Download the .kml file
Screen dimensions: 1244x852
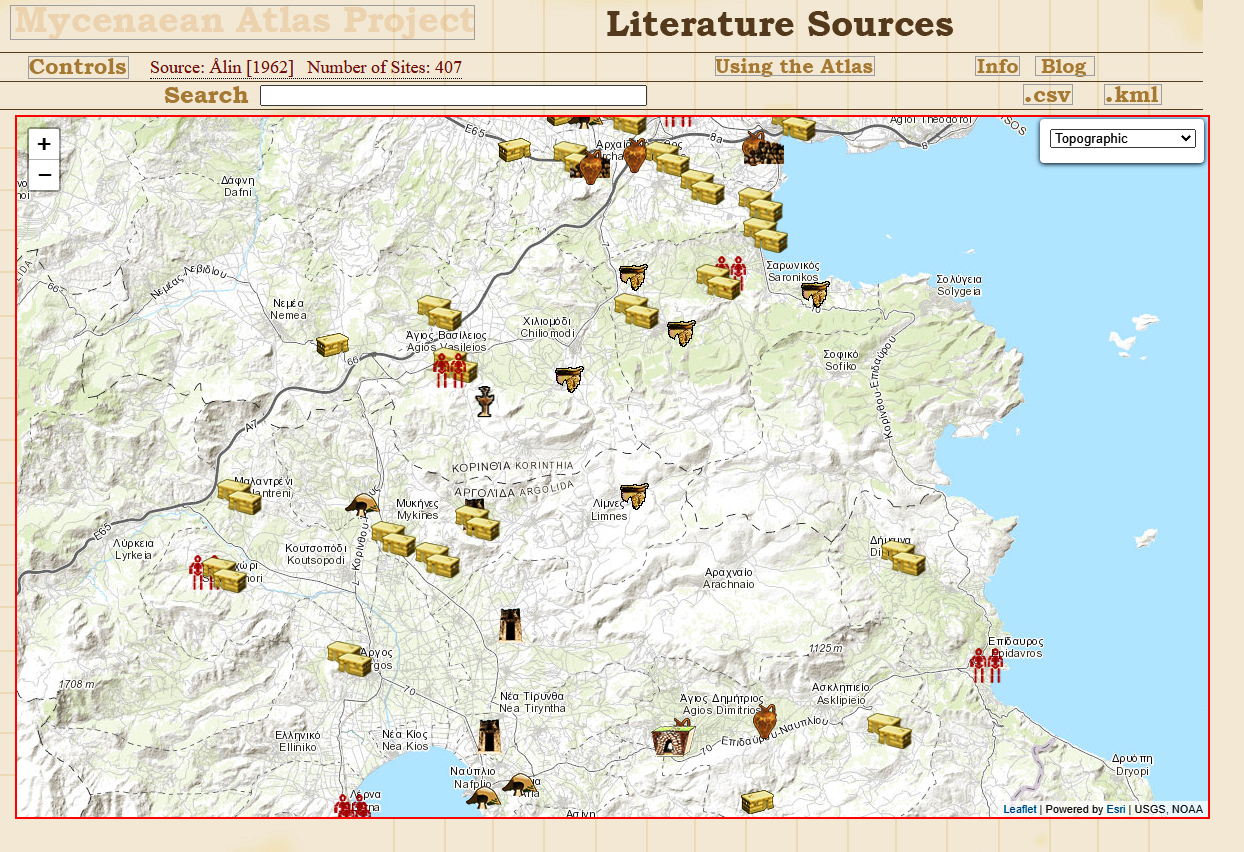(x=1132, y=95)
